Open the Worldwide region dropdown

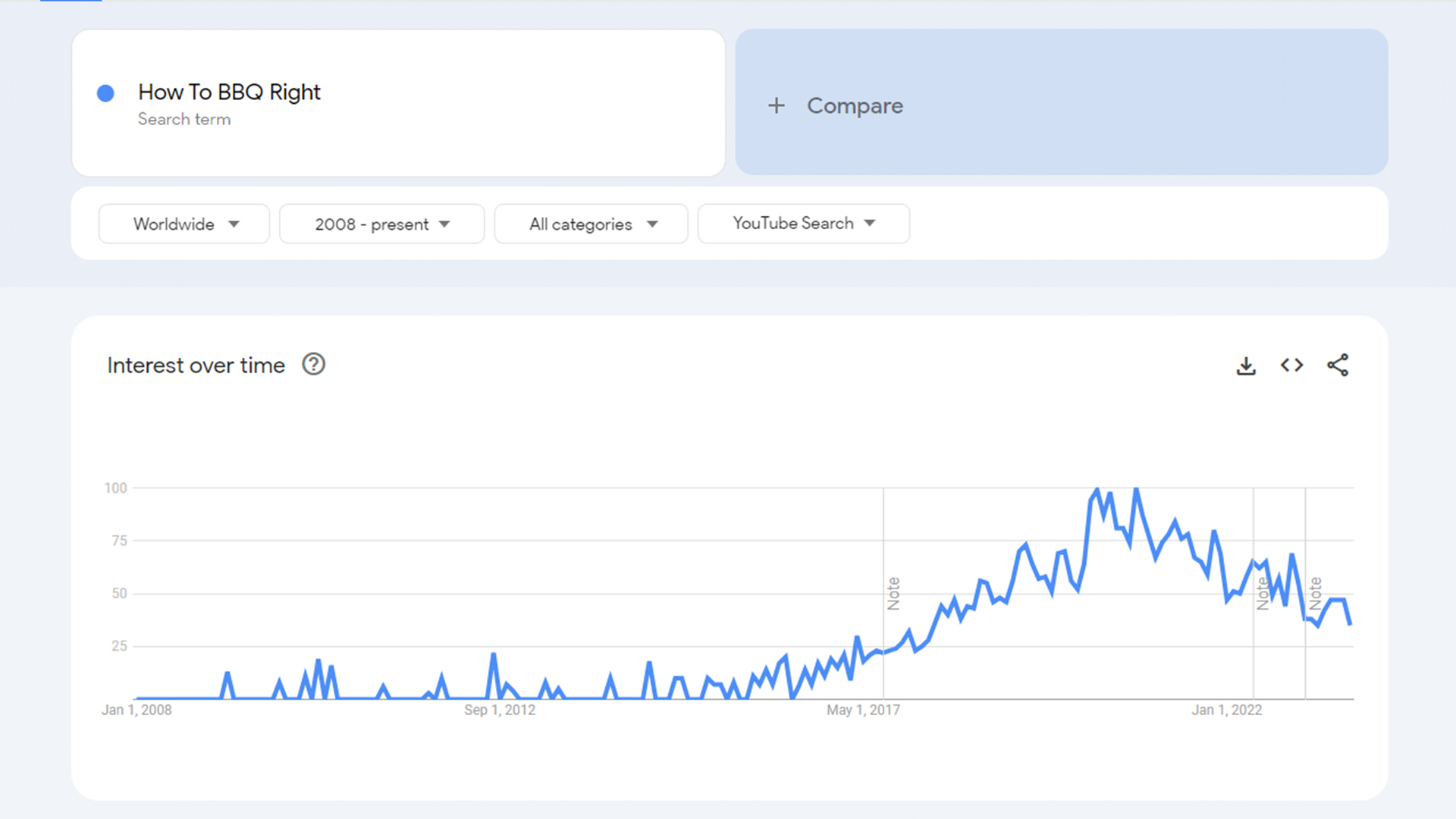(184, 224)
